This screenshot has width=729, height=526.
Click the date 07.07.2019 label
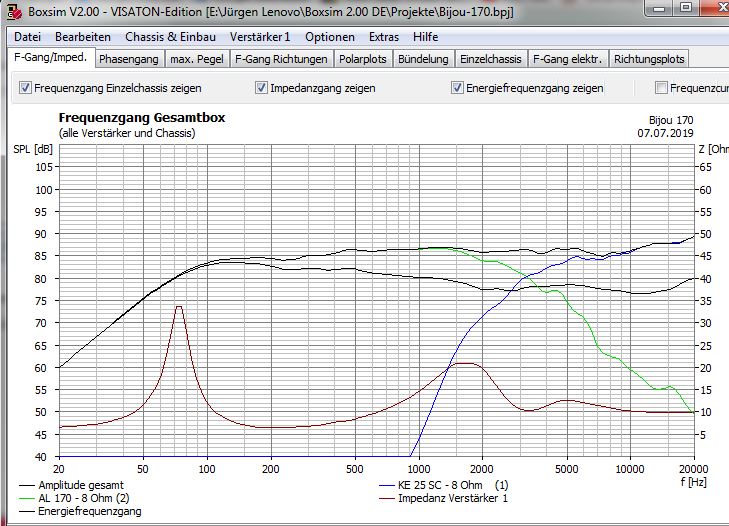665,133
